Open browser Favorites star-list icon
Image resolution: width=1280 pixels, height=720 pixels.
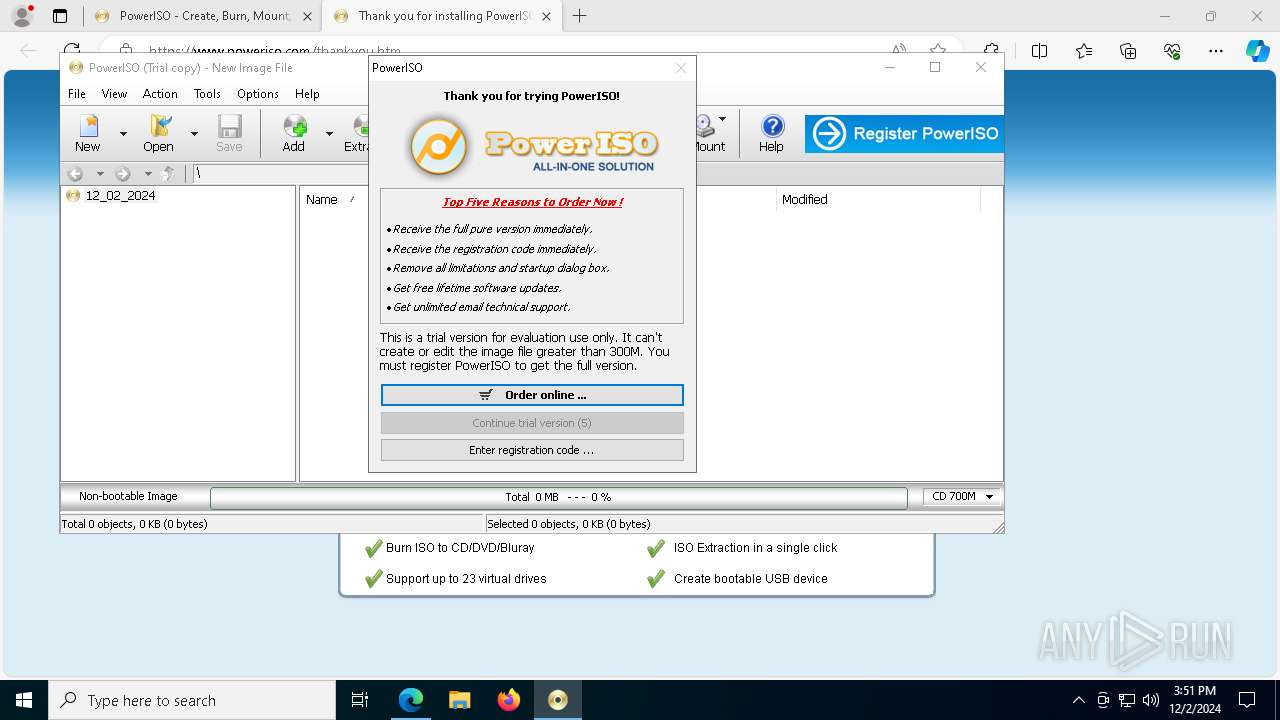coord(1084,51)
